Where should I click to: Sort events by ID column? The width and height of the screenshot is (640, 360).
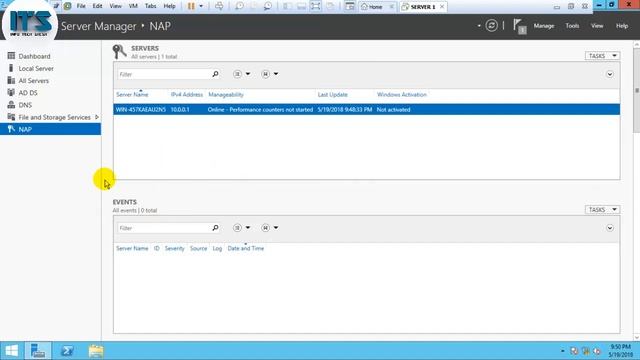point(156,249)
